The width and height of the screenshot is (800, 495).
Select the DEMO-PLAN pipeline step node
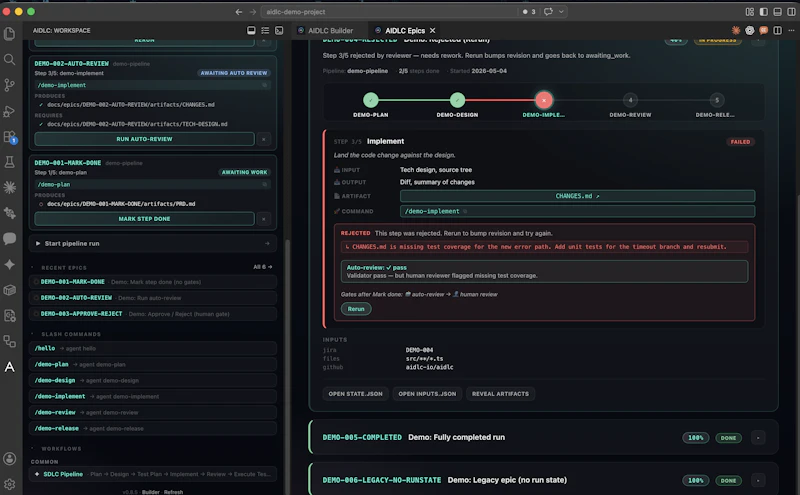[371, 100]
